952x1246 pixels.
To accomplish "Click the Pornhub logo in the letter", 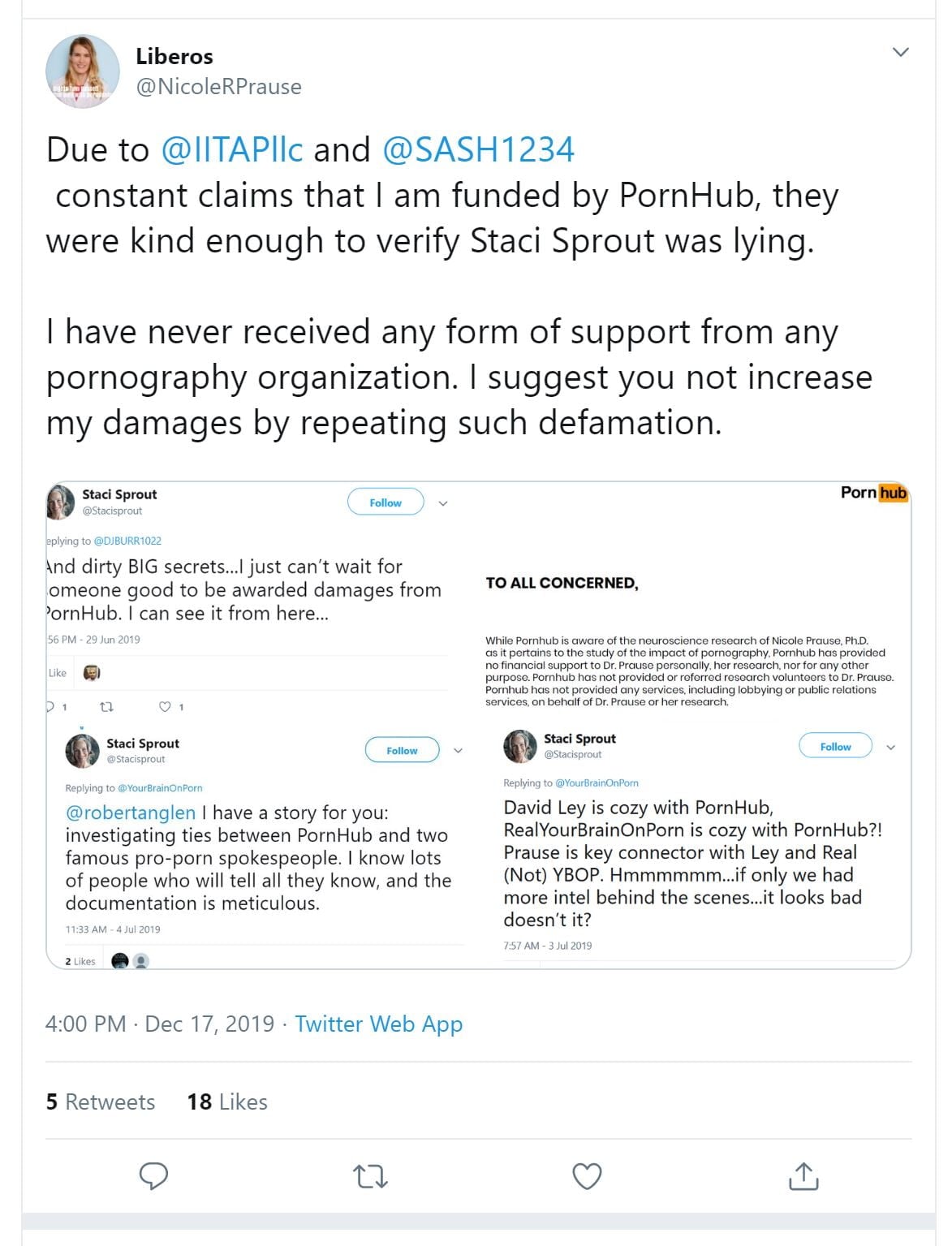I will 873,493.
